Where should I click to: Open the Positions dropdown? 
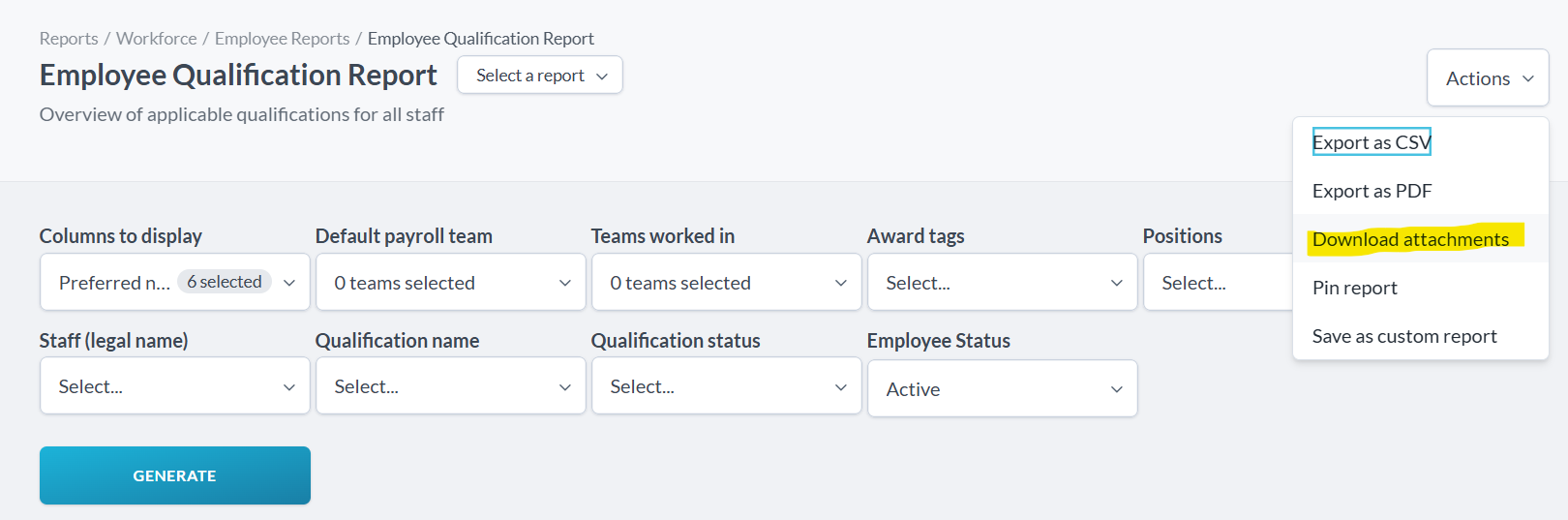point(1217,283)
